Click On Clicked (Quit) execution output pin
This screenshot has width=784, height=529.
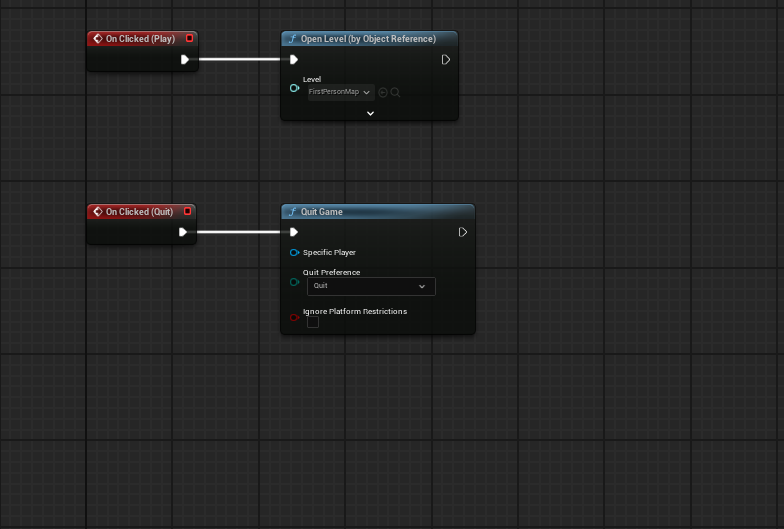(x=182, y=232)
